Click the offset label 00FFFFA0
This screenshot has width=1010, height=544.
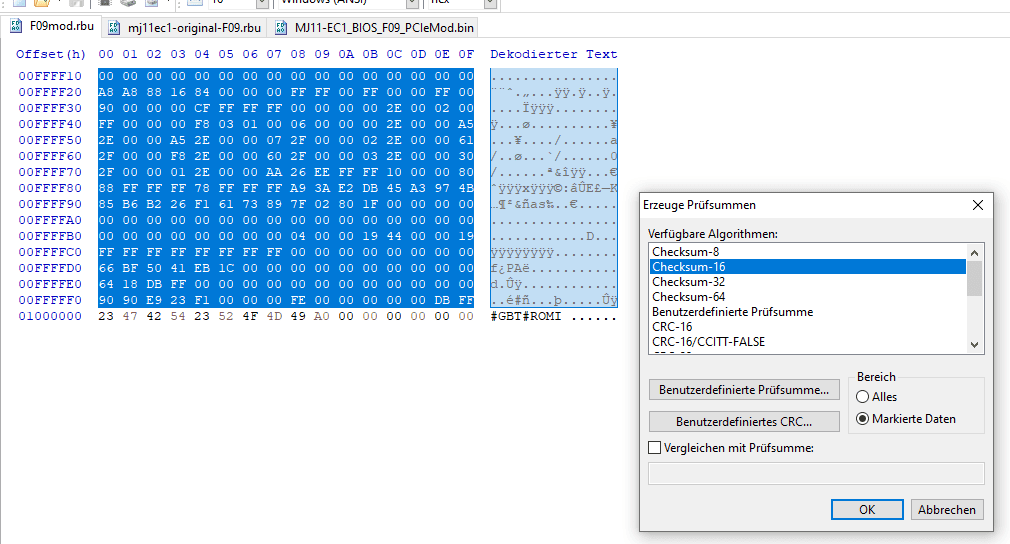pos(50,220)
